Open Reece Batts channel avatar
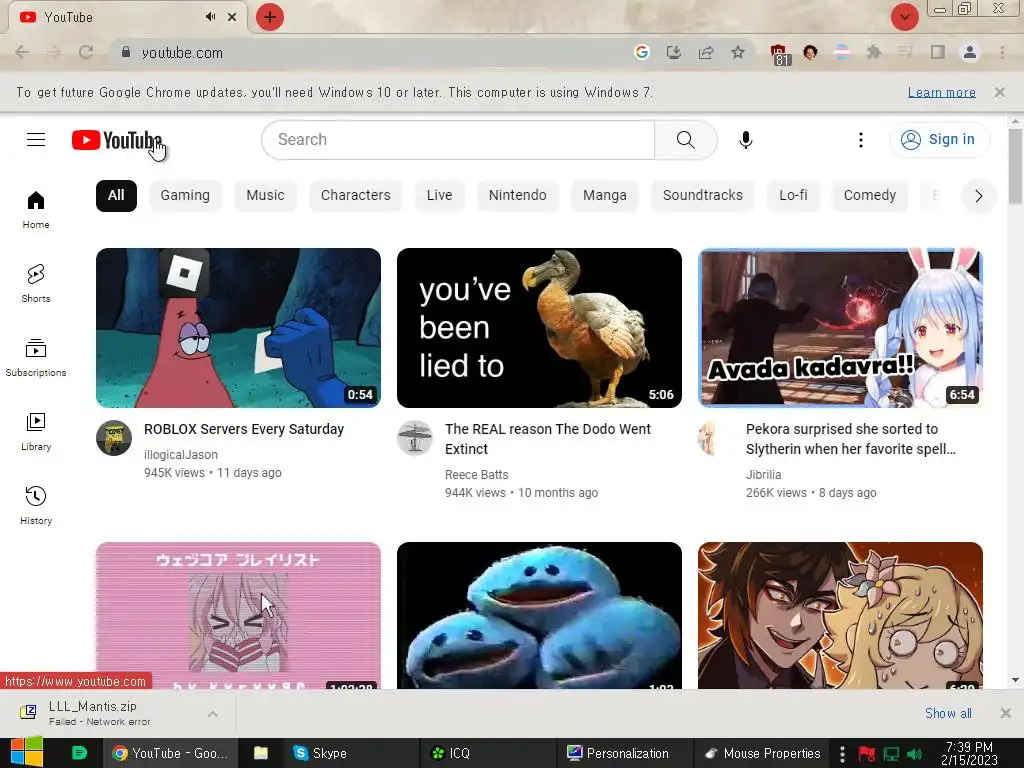The width and height of the screenshot is (1024, 768). [x=415, y=438]
